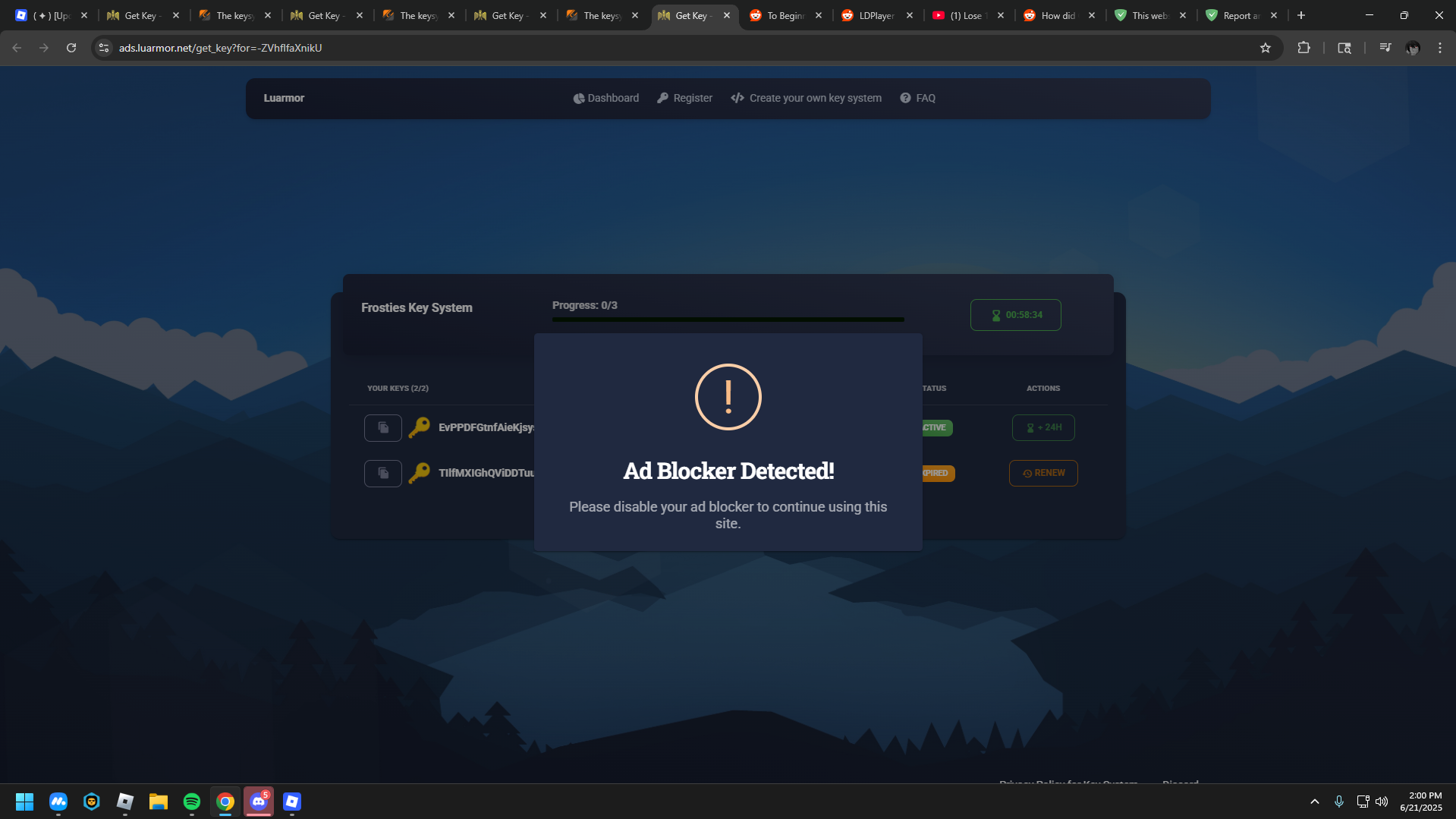This screenshot has width=1456, height=819.
Task: Mute audio via the speaker tray icon
Action: point(1382,802)
